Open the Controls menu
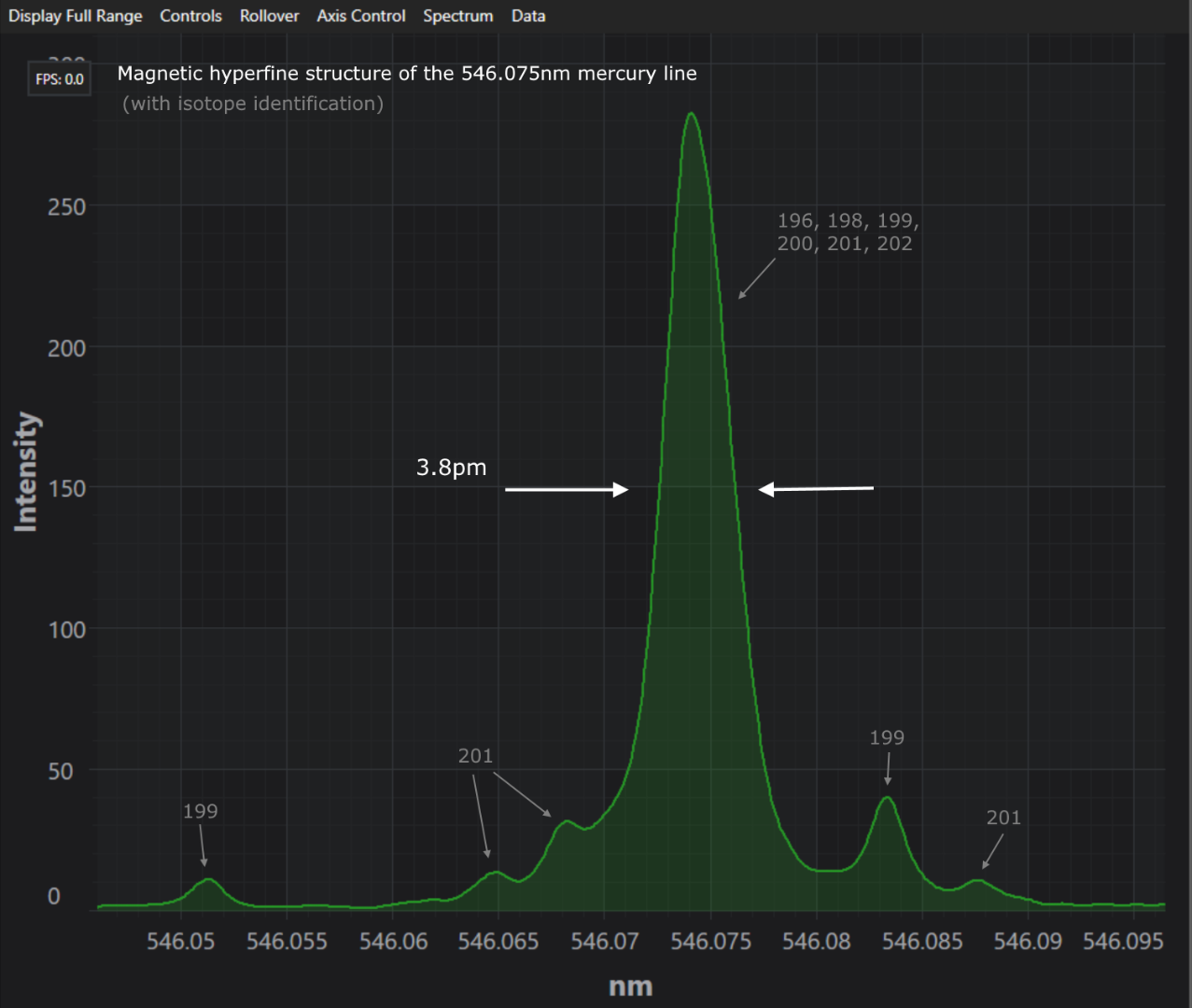The height and width of the screenshot is (1008, 1192). point(190,16)
